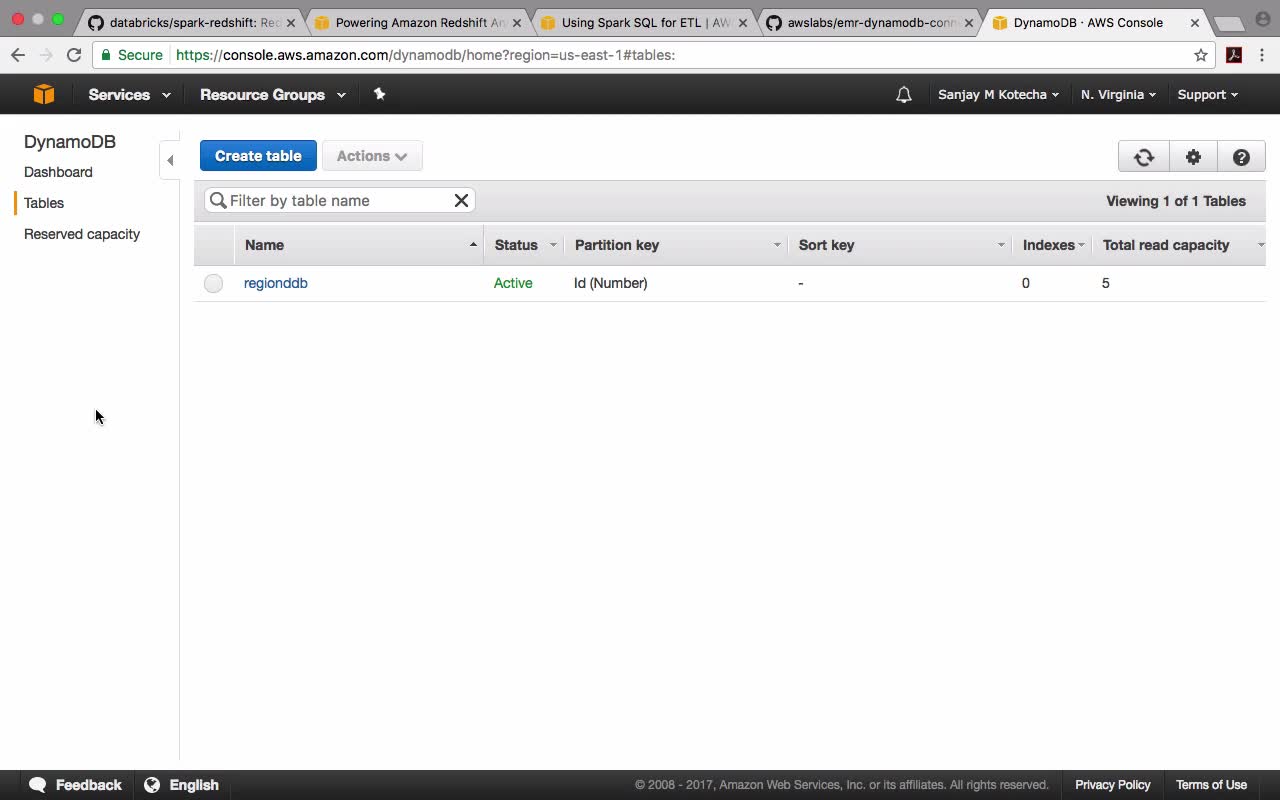
Task: Click the Create table button
Action: click(x=258, y=156)
